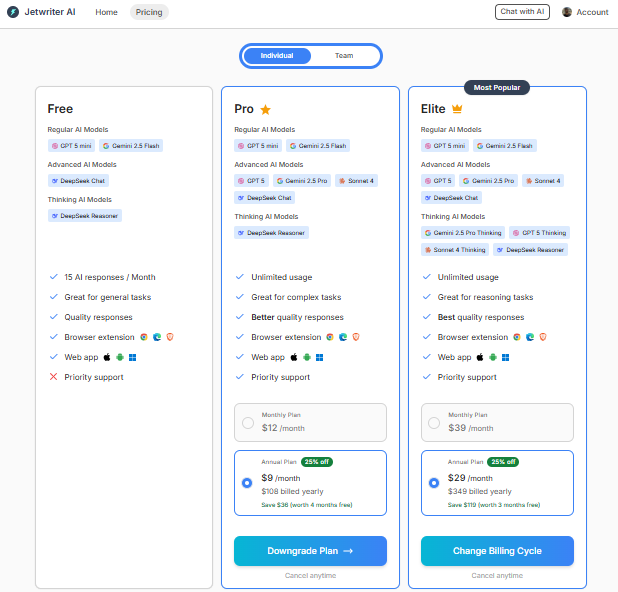The image size is (618, 592).
Task: Click the crown icon next to Elite
Action: [457, 108]
